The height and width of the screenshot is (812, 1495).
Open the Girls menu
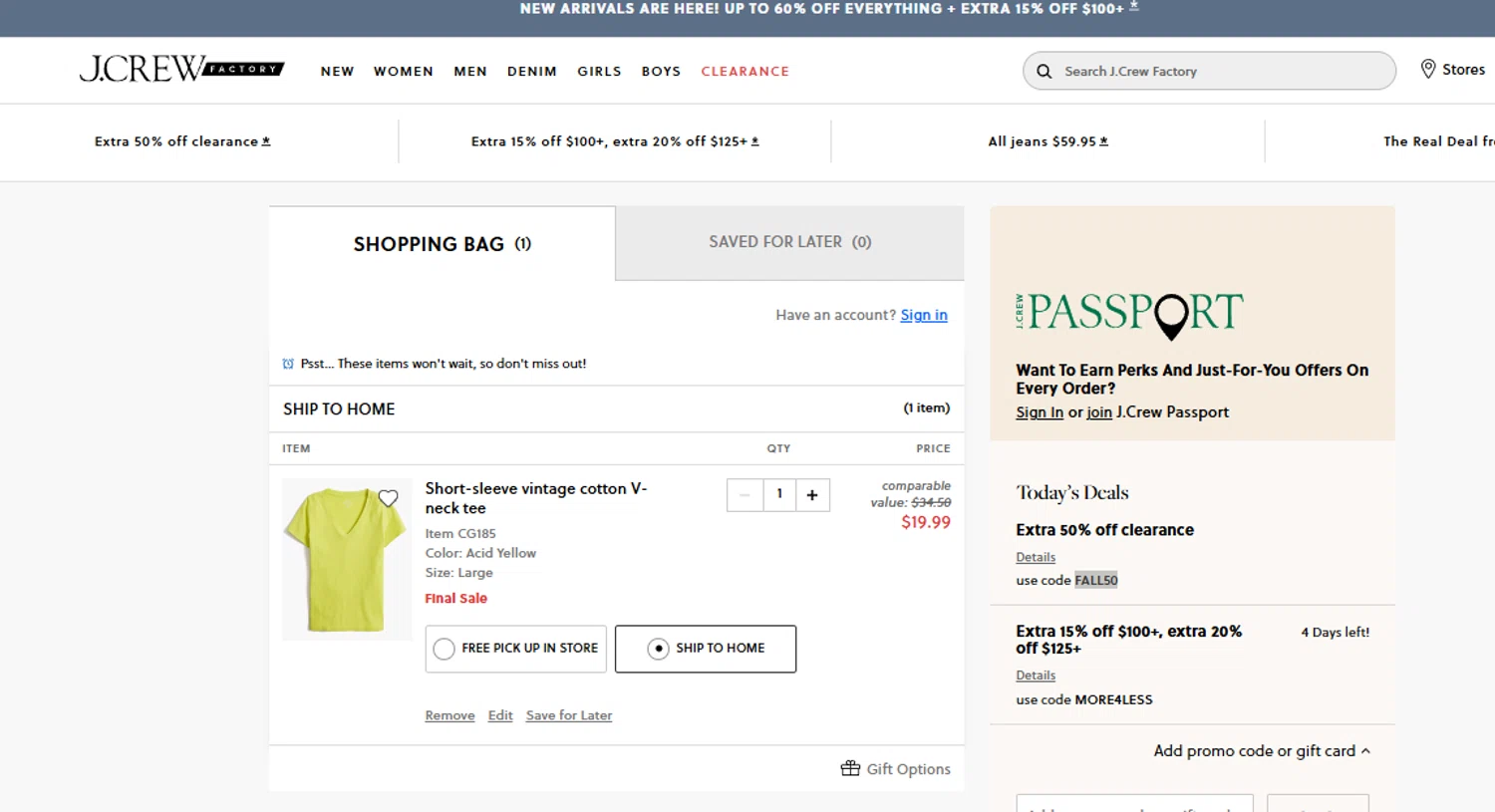point(599,71)
